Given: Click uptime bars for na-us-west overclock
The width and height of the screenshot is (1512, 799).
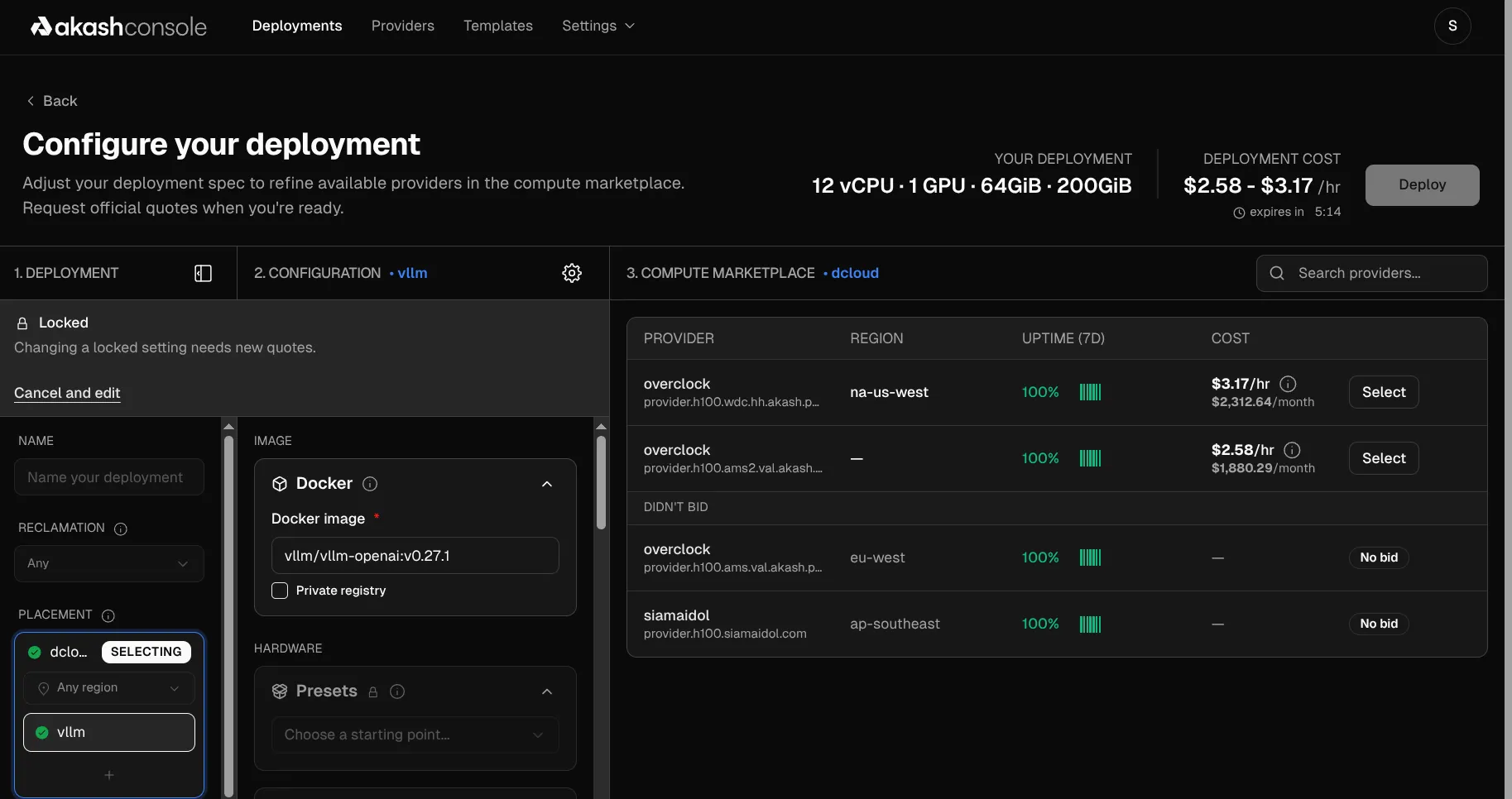Looking at the screenshot, I should 1090,392.
